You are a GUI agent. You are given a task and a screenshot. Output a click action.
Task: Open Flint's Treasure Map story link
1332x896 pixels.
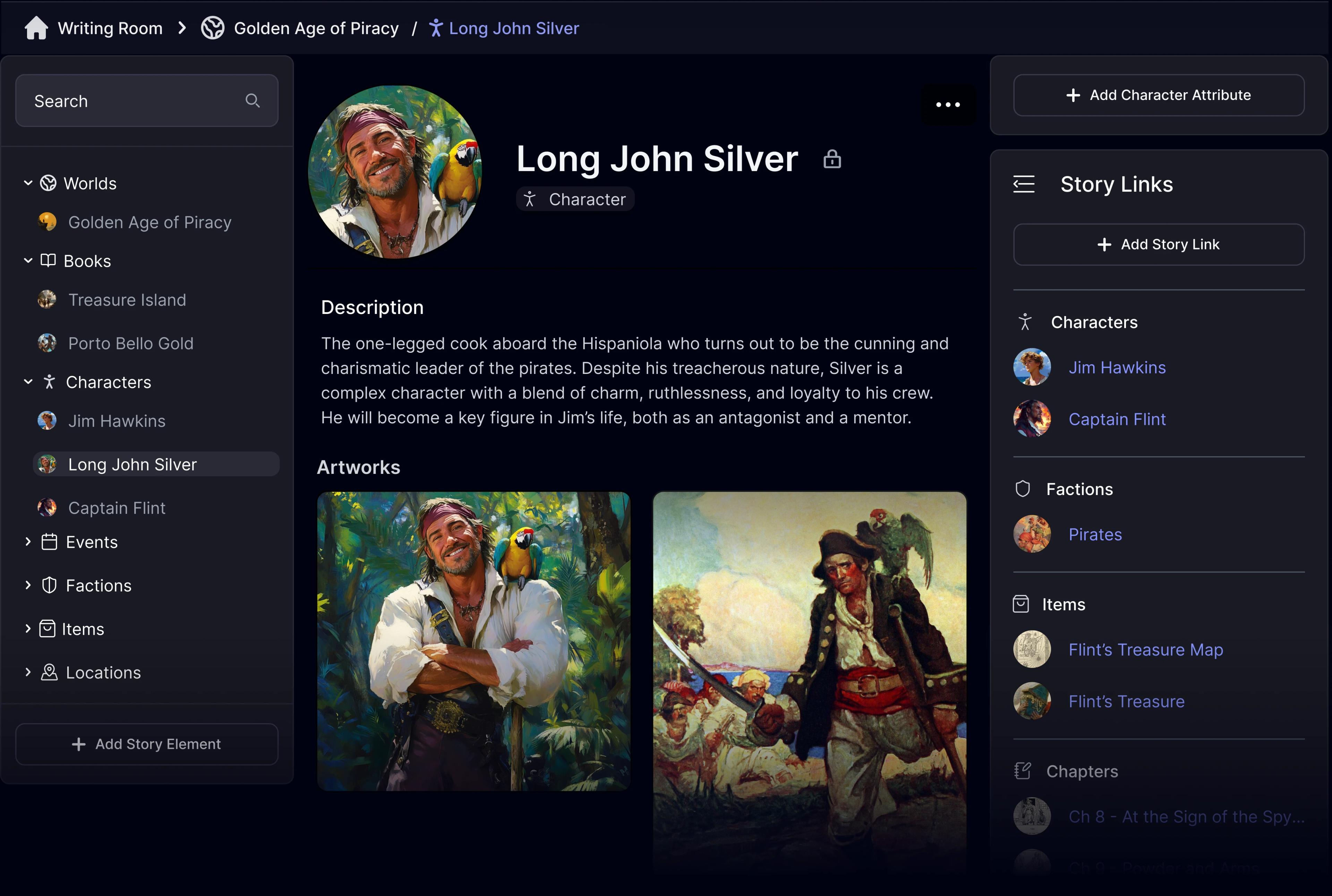[1146, 649]
